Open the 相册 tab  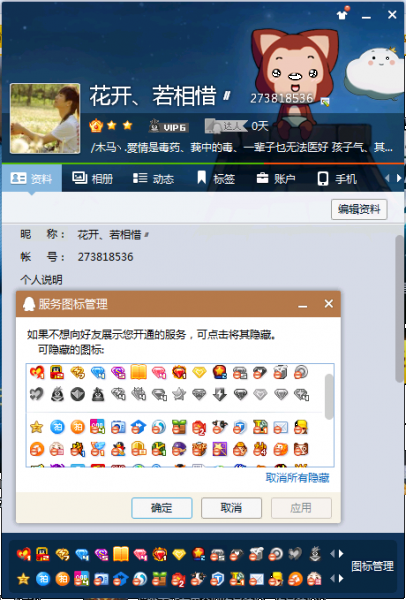click(x=92, y=178)
